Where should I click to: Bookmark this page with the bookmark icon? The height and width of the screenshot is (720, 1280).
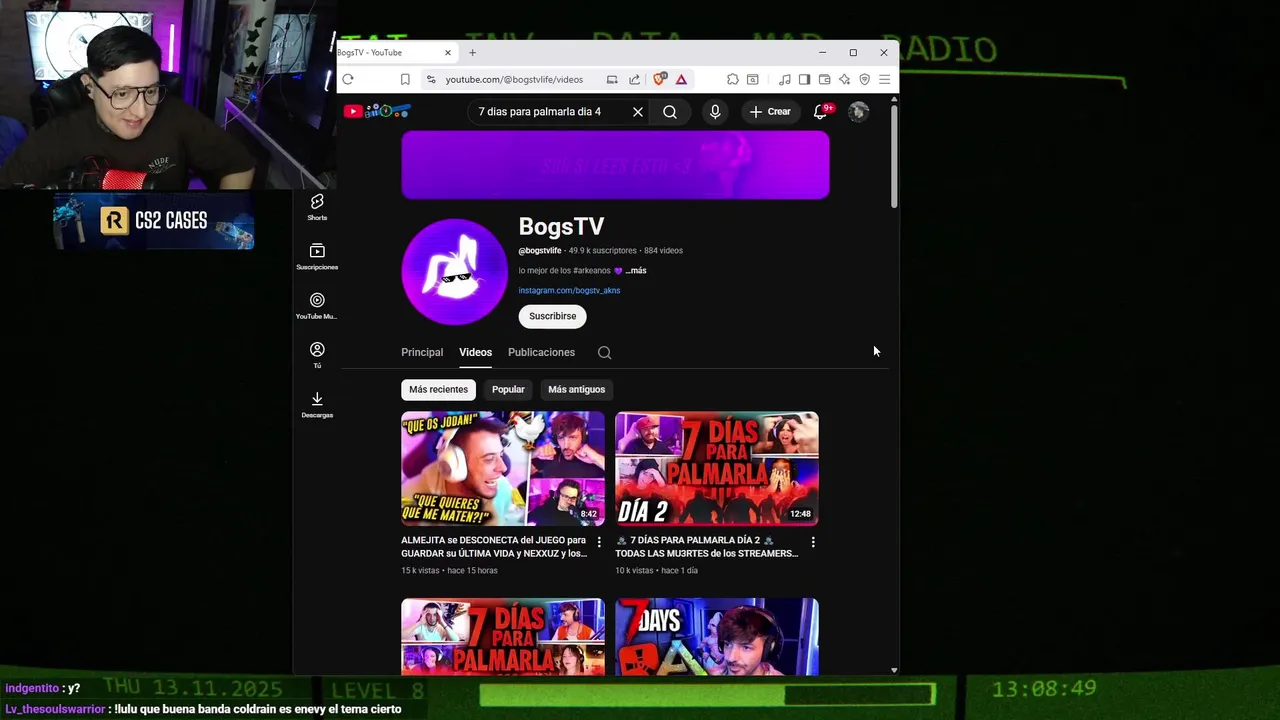(405, 80)
